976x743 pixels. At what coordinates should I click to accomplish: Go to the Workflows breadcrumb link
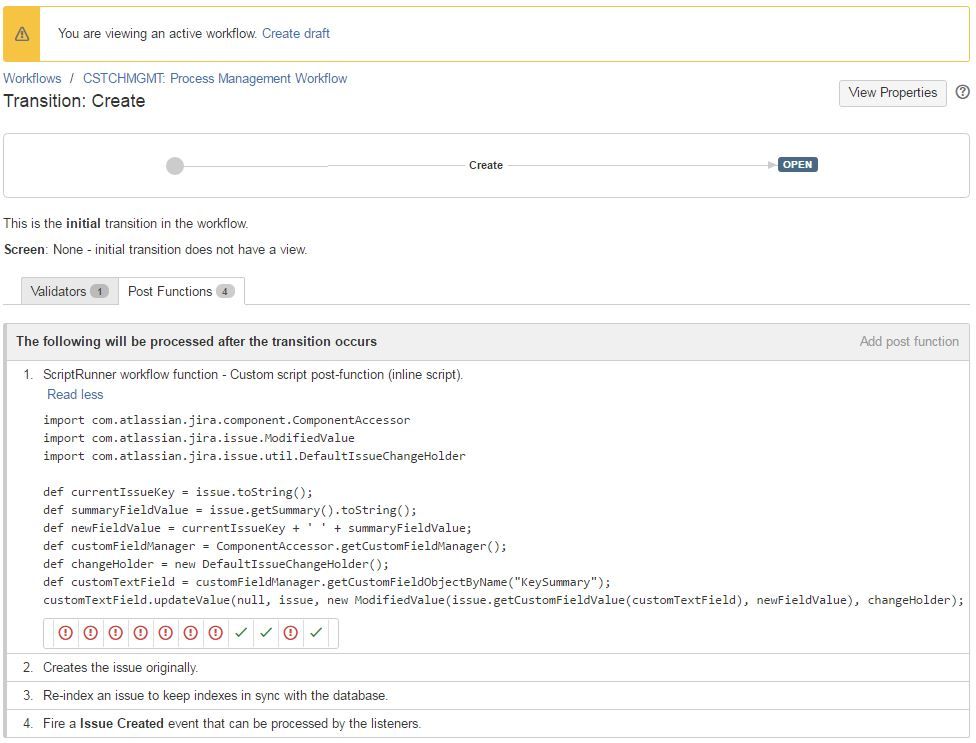32,78
